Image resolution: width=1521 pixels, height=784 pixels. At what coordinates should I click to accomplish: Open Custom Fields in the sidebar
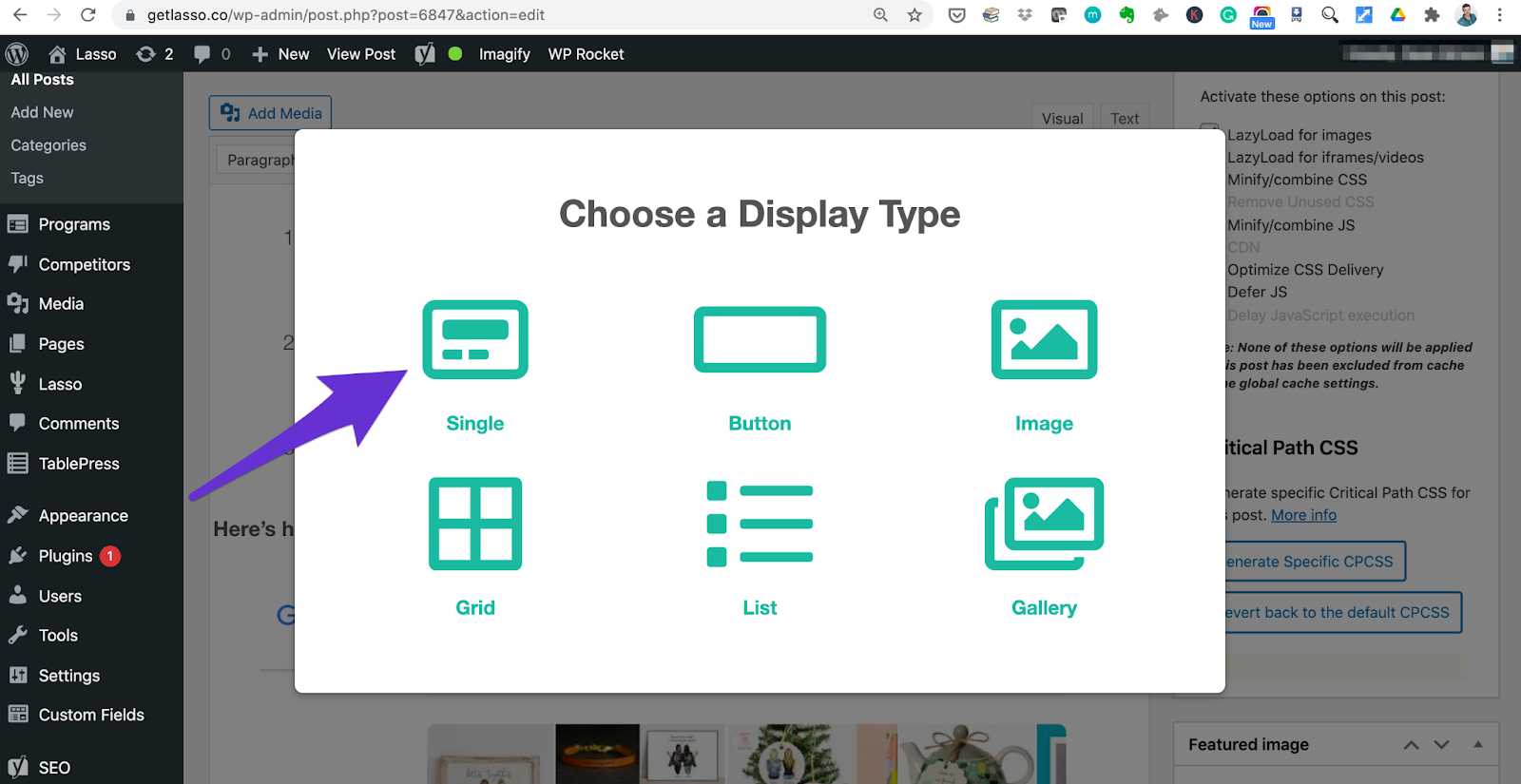pyautogui.click(x=91, y=715)
